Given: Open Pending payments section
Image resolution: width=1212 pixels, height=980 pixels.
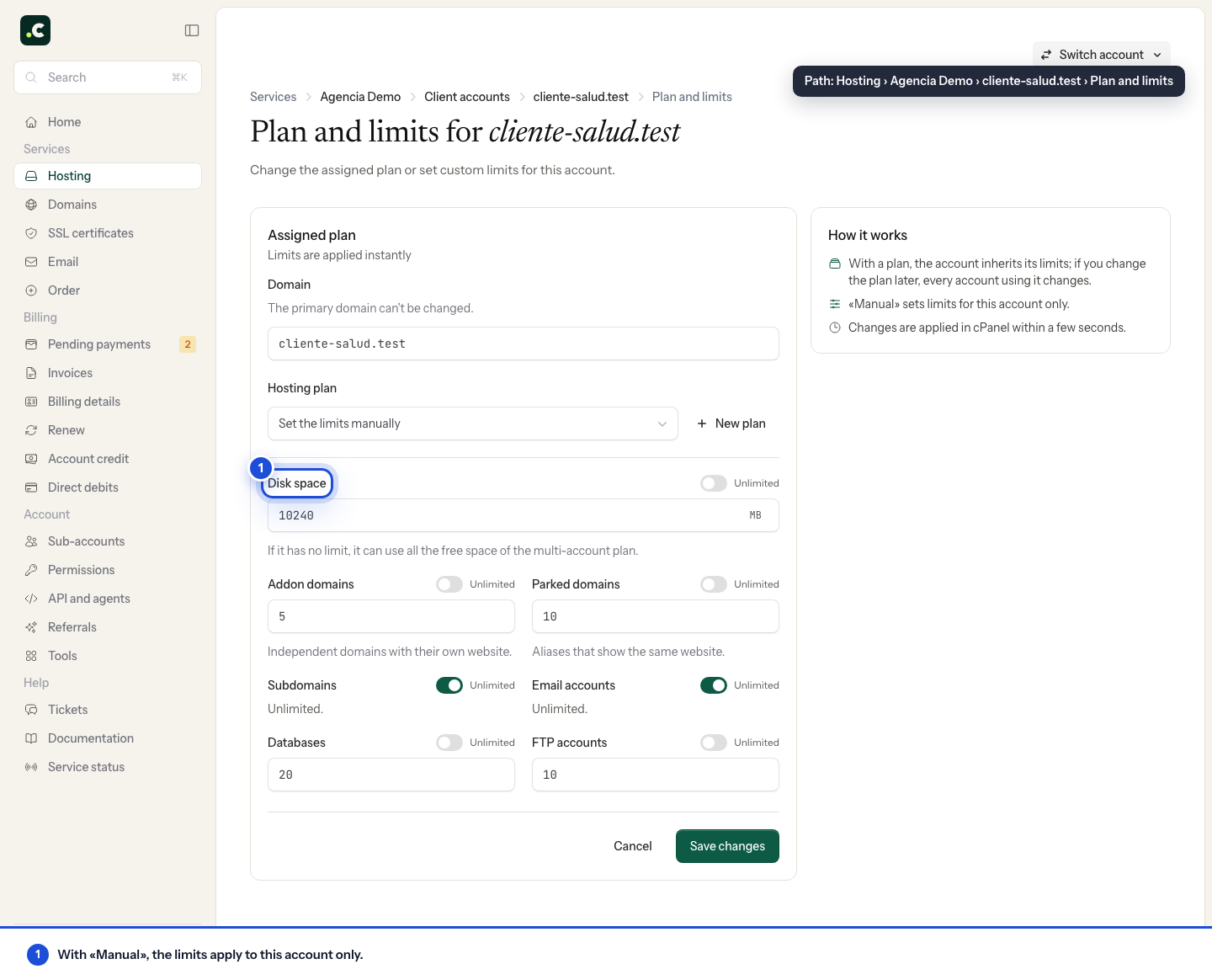Looking at the screenshot, I should (108, 344).
